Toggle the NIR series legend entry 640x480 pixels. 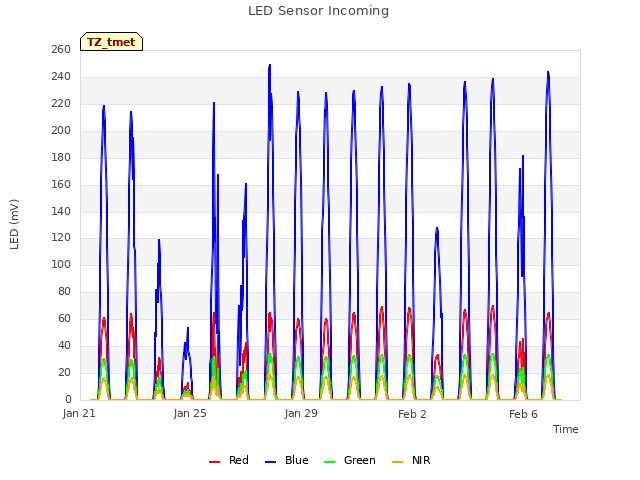(x=411, y=460)
